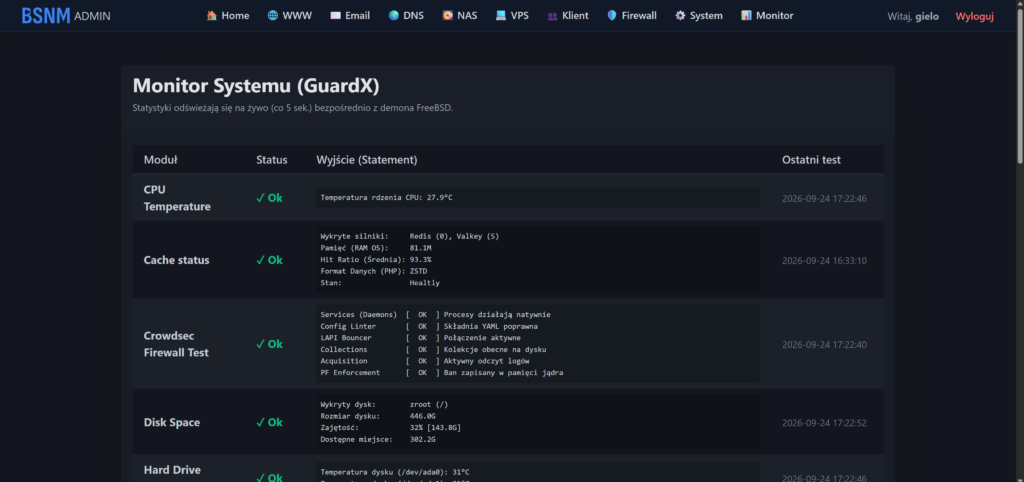Click the LAPI Bouncer OK line
1024x482 pixels.
click(x=421, y=338)
